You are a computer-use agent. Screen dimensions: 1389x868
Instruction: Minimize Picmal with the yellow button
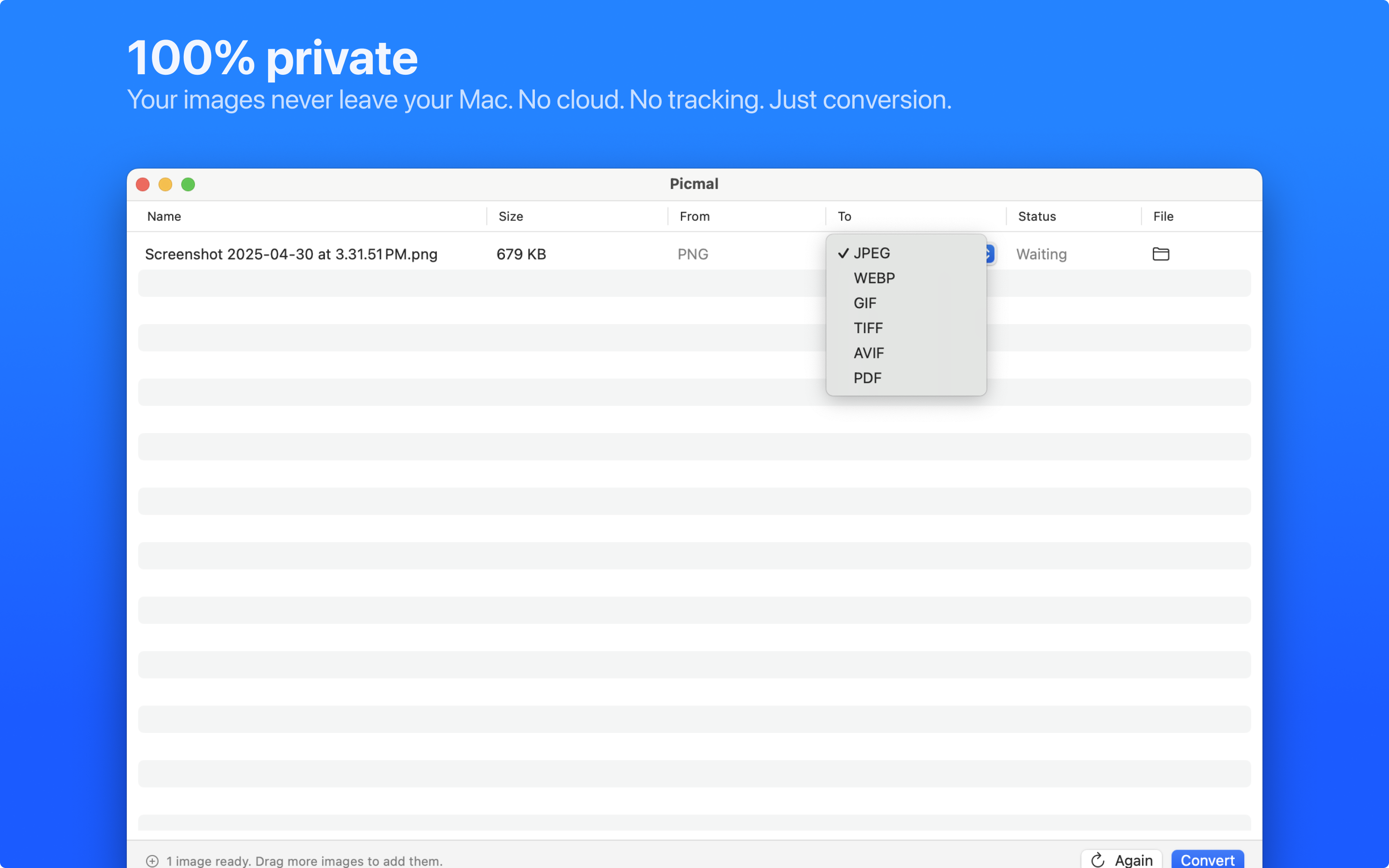(165, 184)
